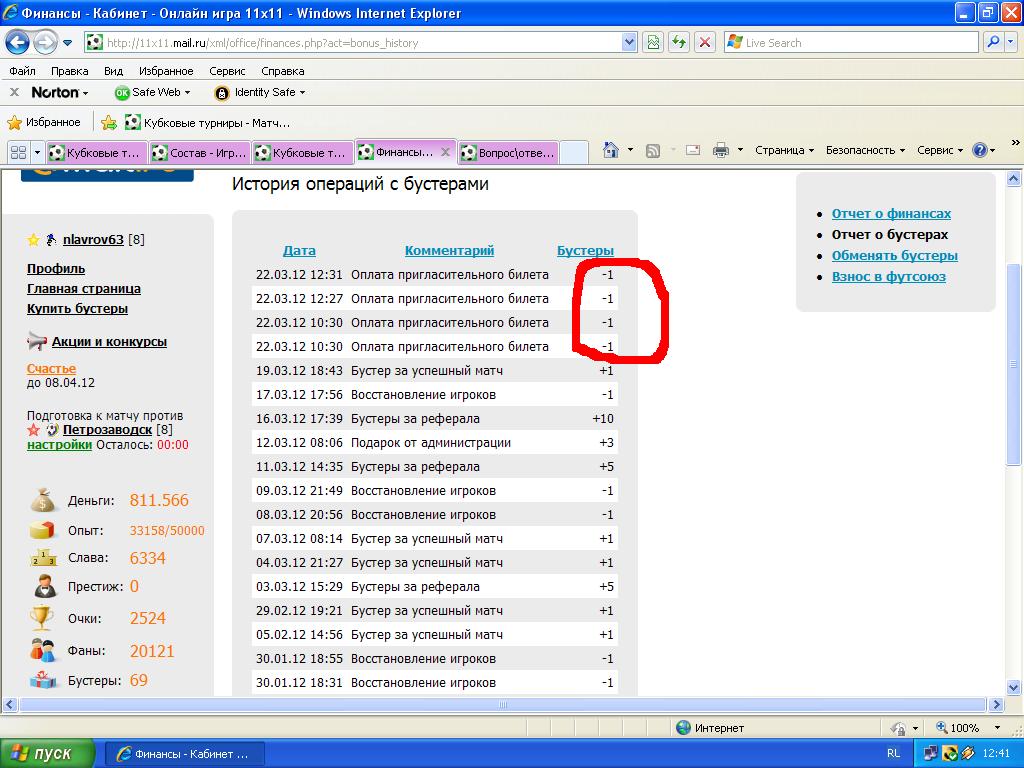Switch to the Вопрос\отве... tab
1024x768 pixels.
(508, 153)
